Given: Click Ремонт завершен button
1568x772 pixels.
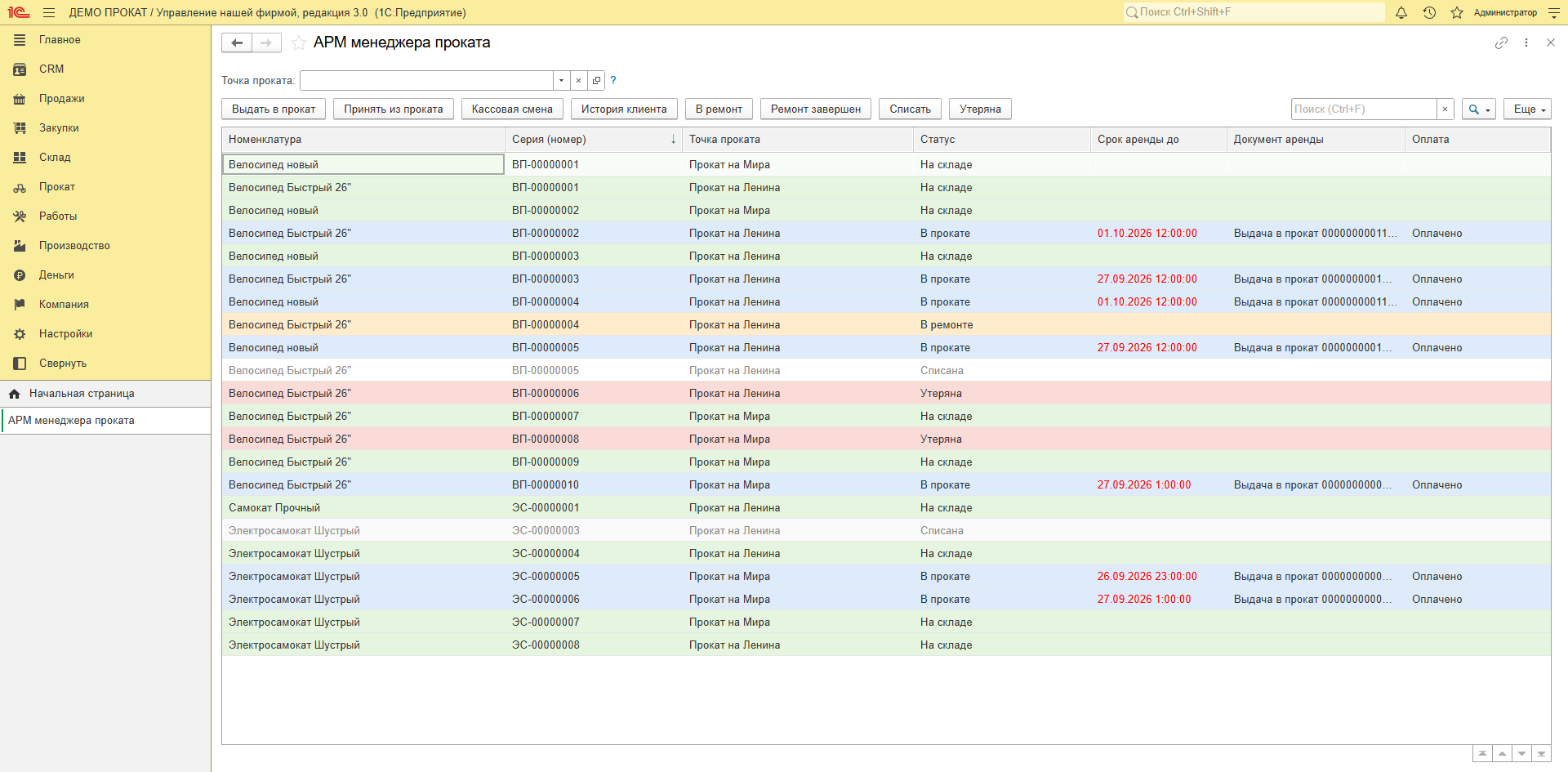Looking at the screenshot, I should pos(816,109).
